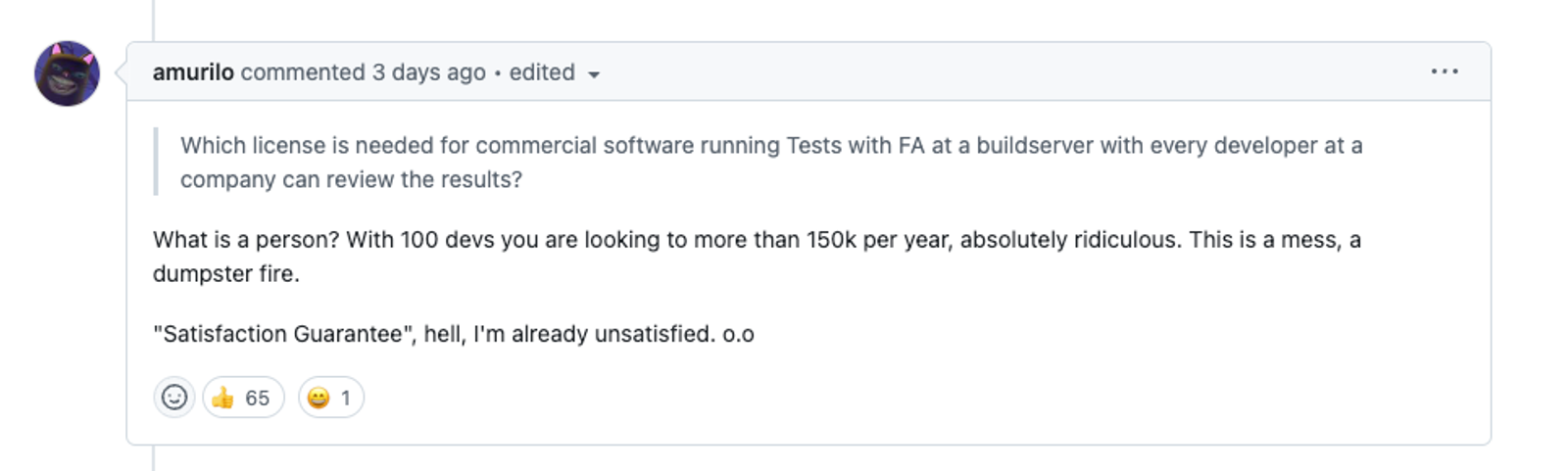
Task: Click the thumbs up emoji icon
Action: click(x=223, y=398)
